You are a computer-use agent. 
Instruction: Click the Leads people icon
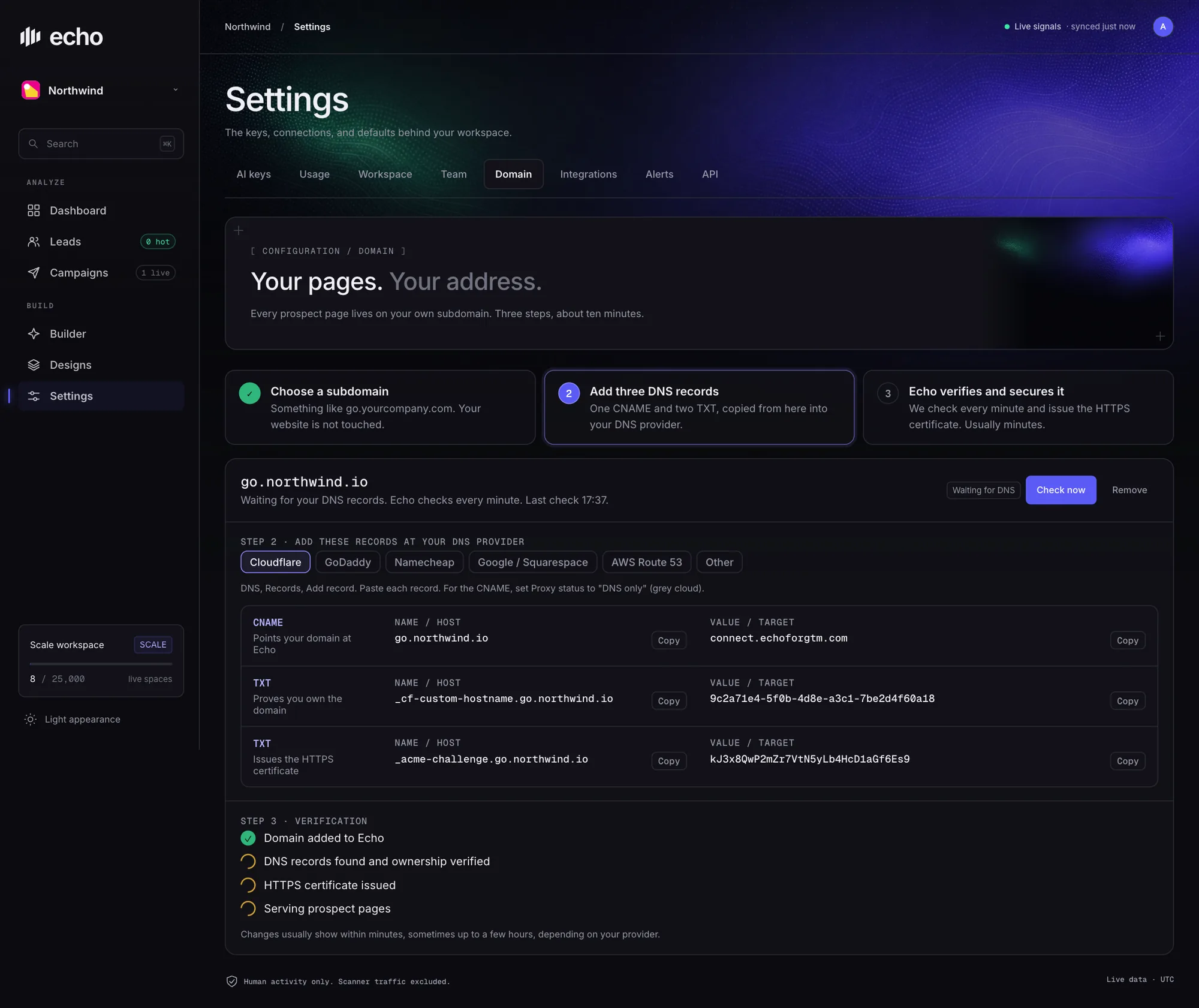pyautogui.click(x=34, y=242)
